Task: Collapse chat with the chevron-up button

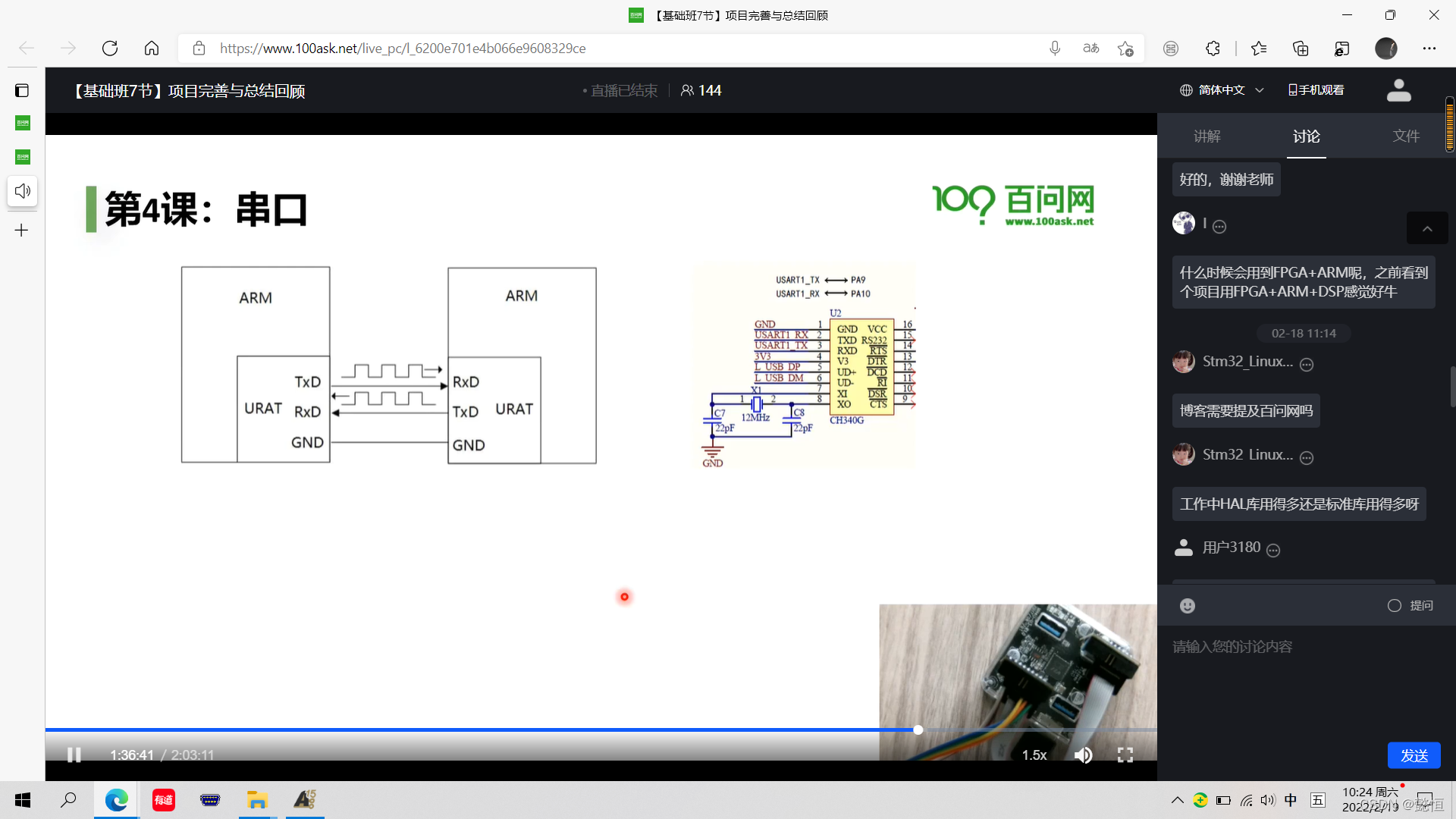Action: click(x=1427, y=228)
